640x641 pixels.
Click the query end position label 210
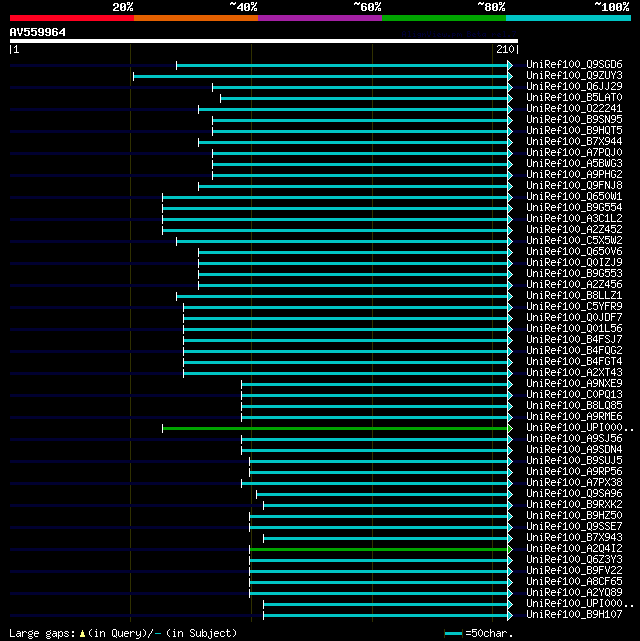coord(505,49)
